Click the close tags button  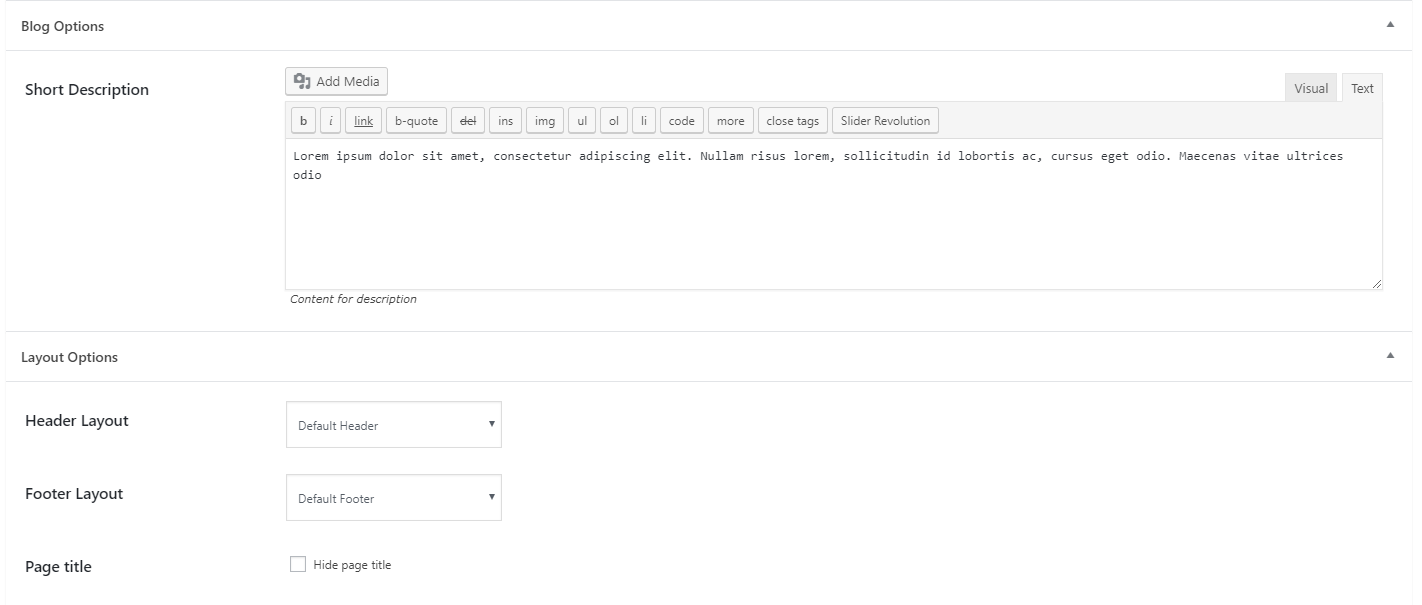coord(793,121)
